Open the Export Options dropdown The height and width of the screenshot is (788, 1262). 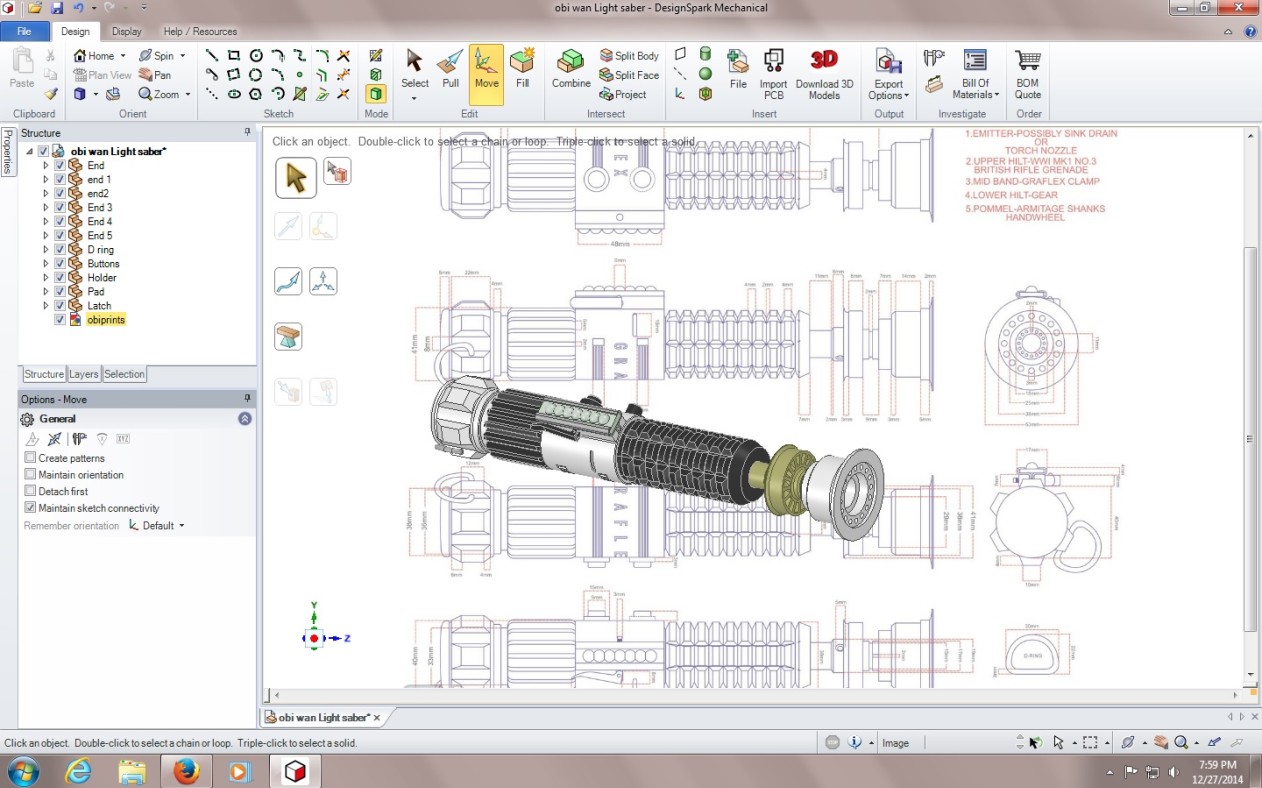coord(889,74)
